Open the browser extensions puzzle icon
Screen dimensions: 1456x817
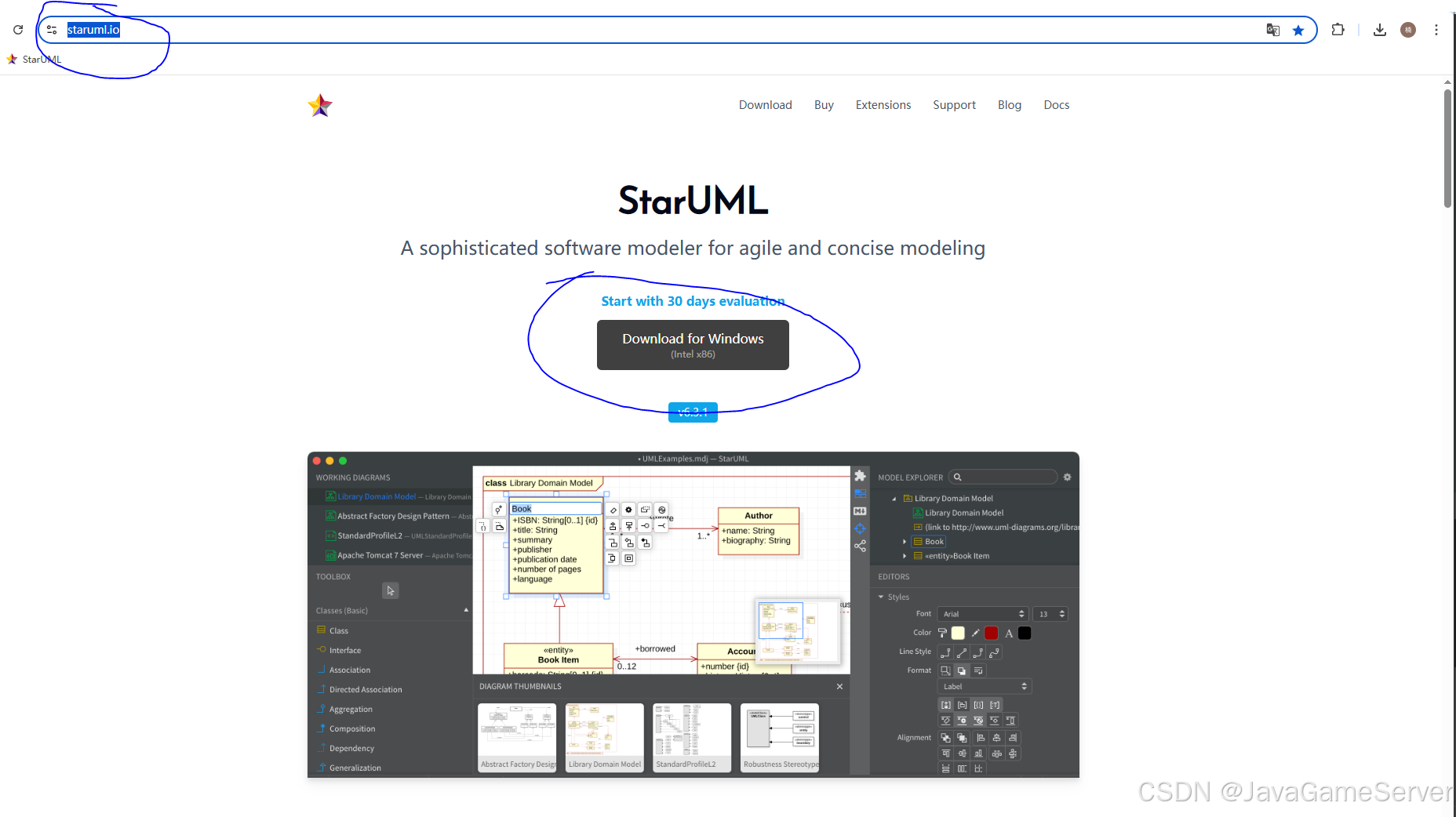coord(1338,30)
